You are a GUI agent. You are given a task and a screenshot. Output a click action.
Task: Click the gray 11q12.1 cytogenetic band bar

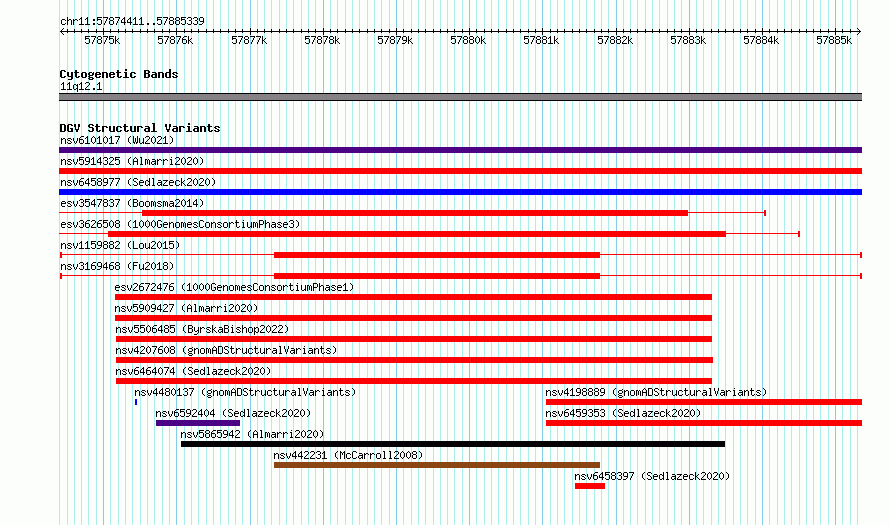460,97
